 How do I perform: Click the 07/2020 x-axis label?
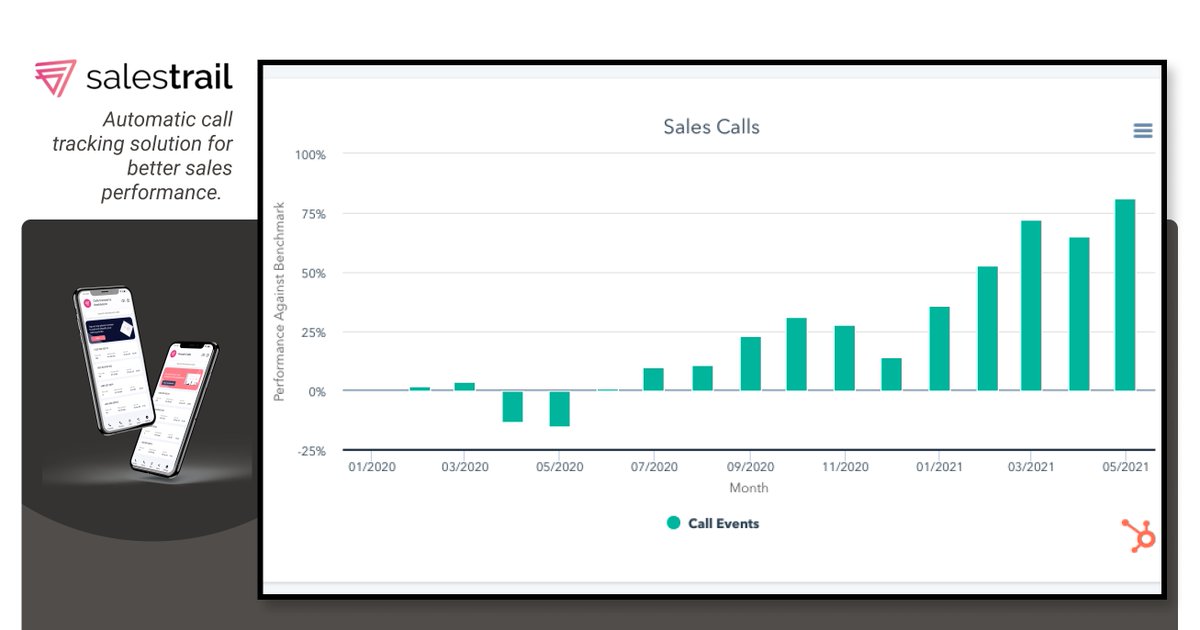(x=654, y=467)
